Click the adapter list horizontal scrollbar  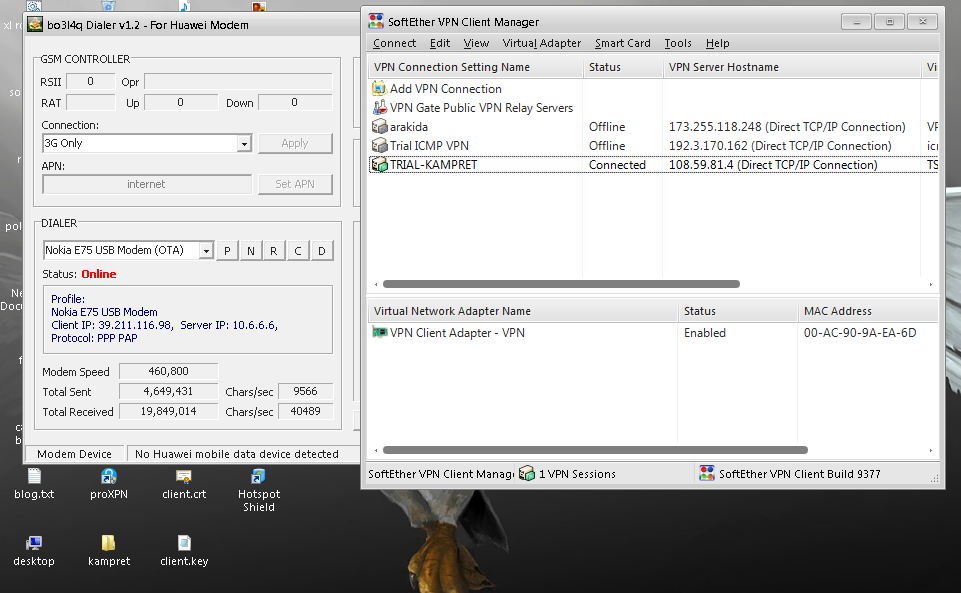tap(595, 450)
